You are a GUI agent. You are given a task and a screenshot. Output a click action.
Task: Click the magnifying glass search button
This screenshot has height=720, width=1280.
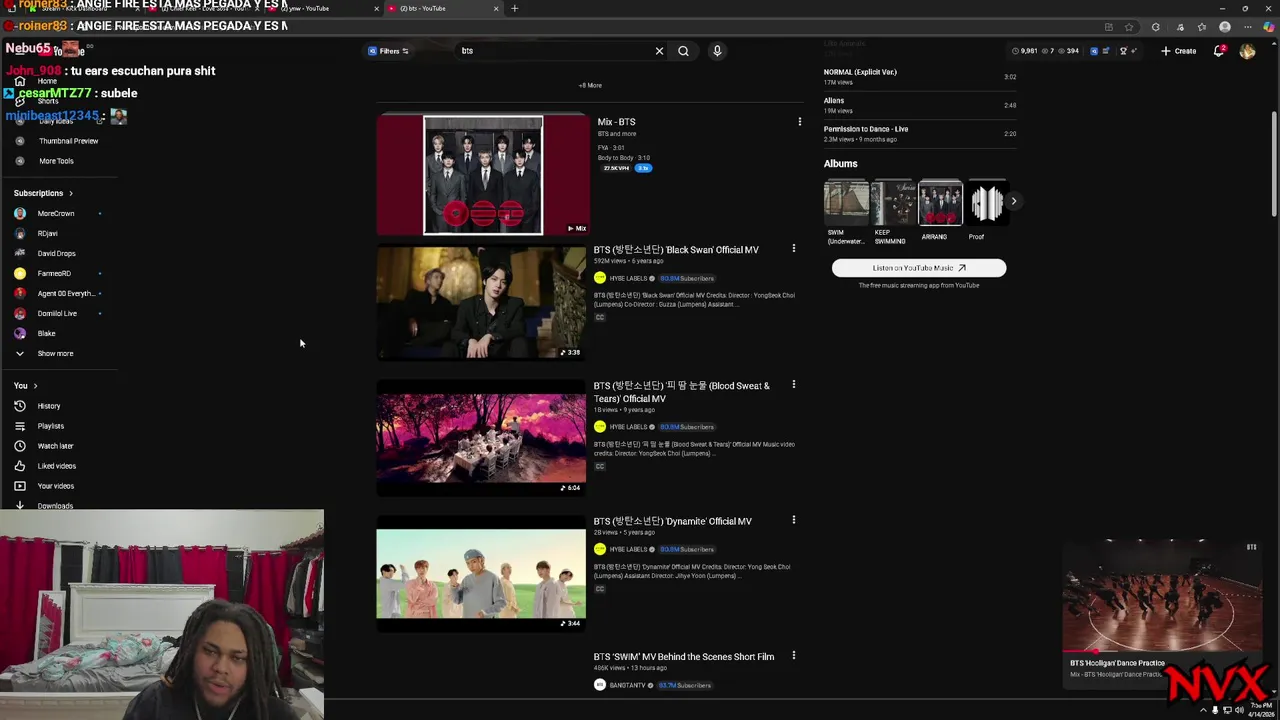(x=683, y=51)
